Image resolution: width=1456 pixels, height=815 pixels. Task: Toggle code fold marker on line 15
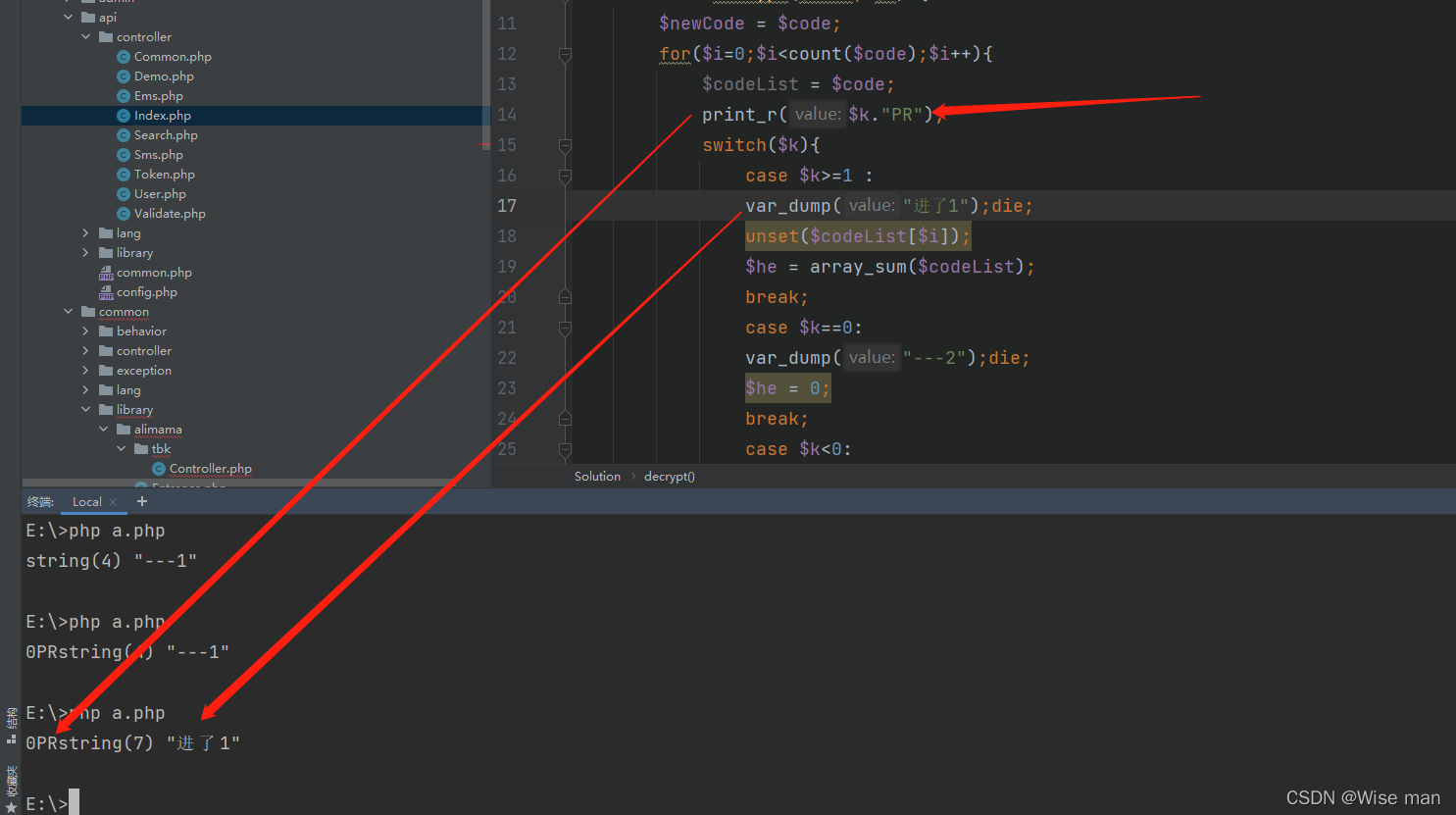(565, 146)
